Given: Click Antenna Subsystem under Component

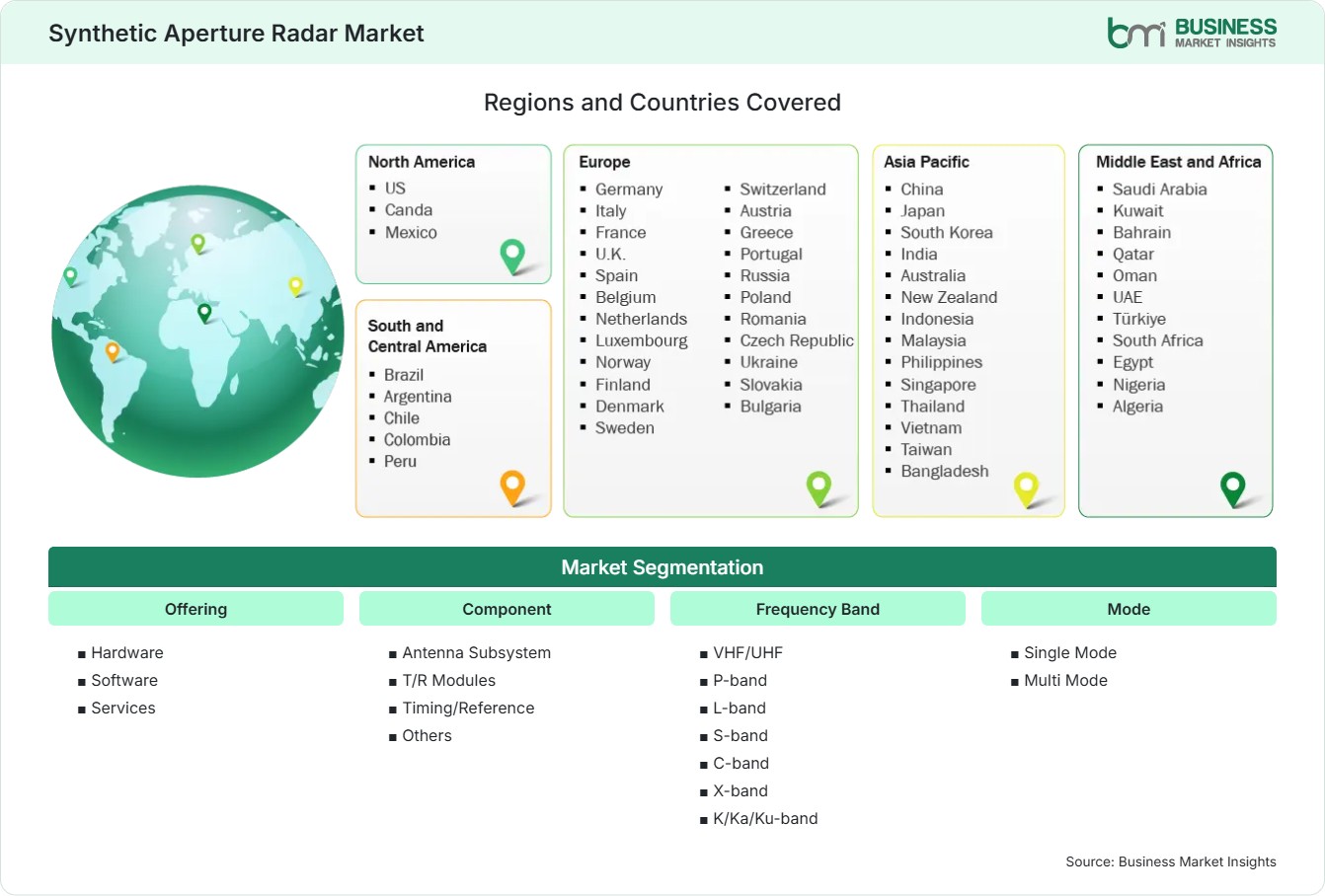Looking at the screenshot, I should (x=477, y=653).
